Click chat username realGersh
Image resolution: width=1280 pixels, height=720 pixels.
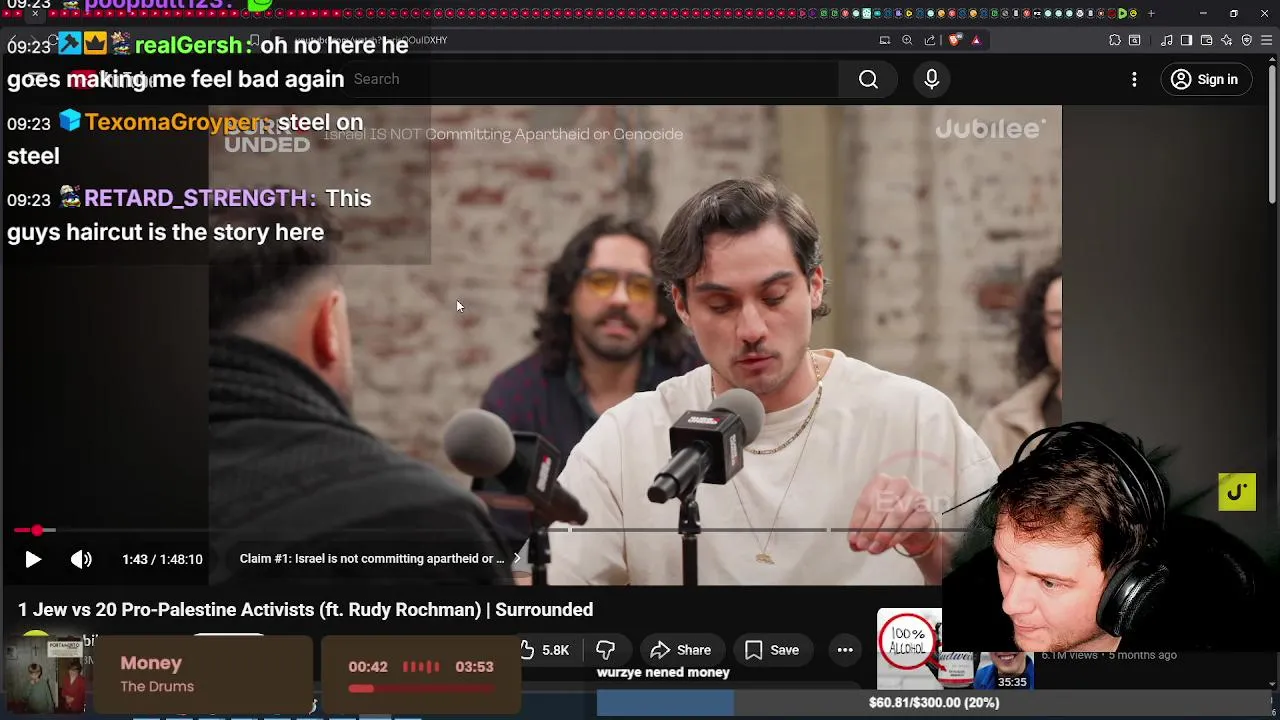click(x=188, y=45)
